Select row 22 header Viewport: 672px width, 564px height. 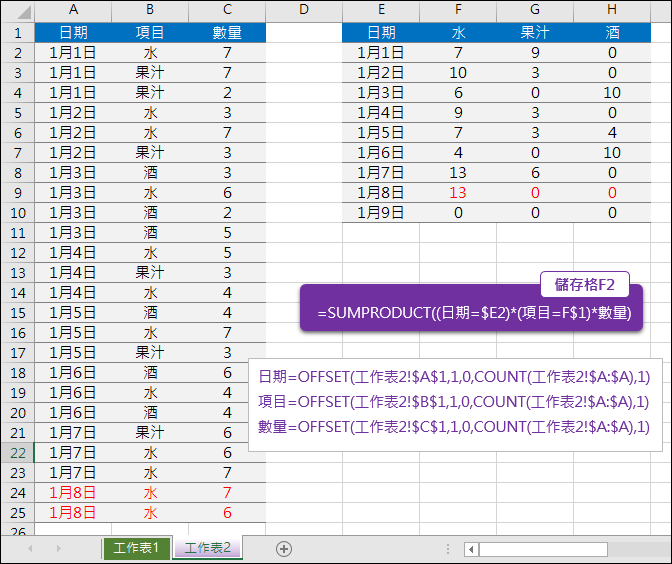(x=18, y=453)
